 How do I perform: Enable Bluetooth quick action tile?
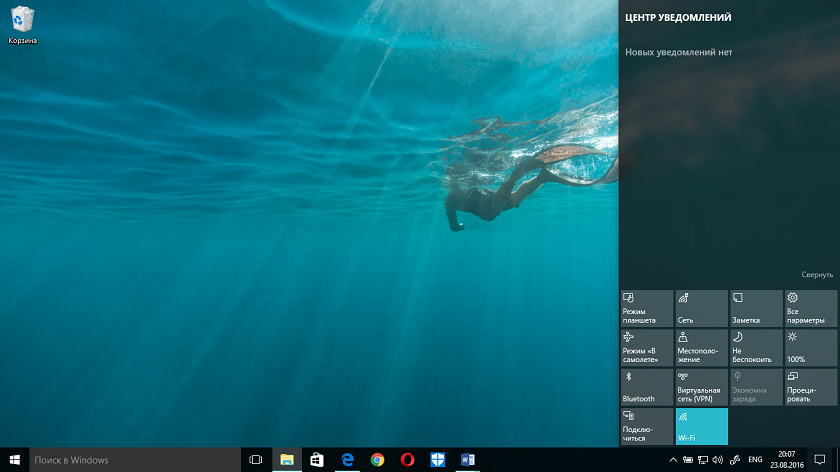click(647, 387)
